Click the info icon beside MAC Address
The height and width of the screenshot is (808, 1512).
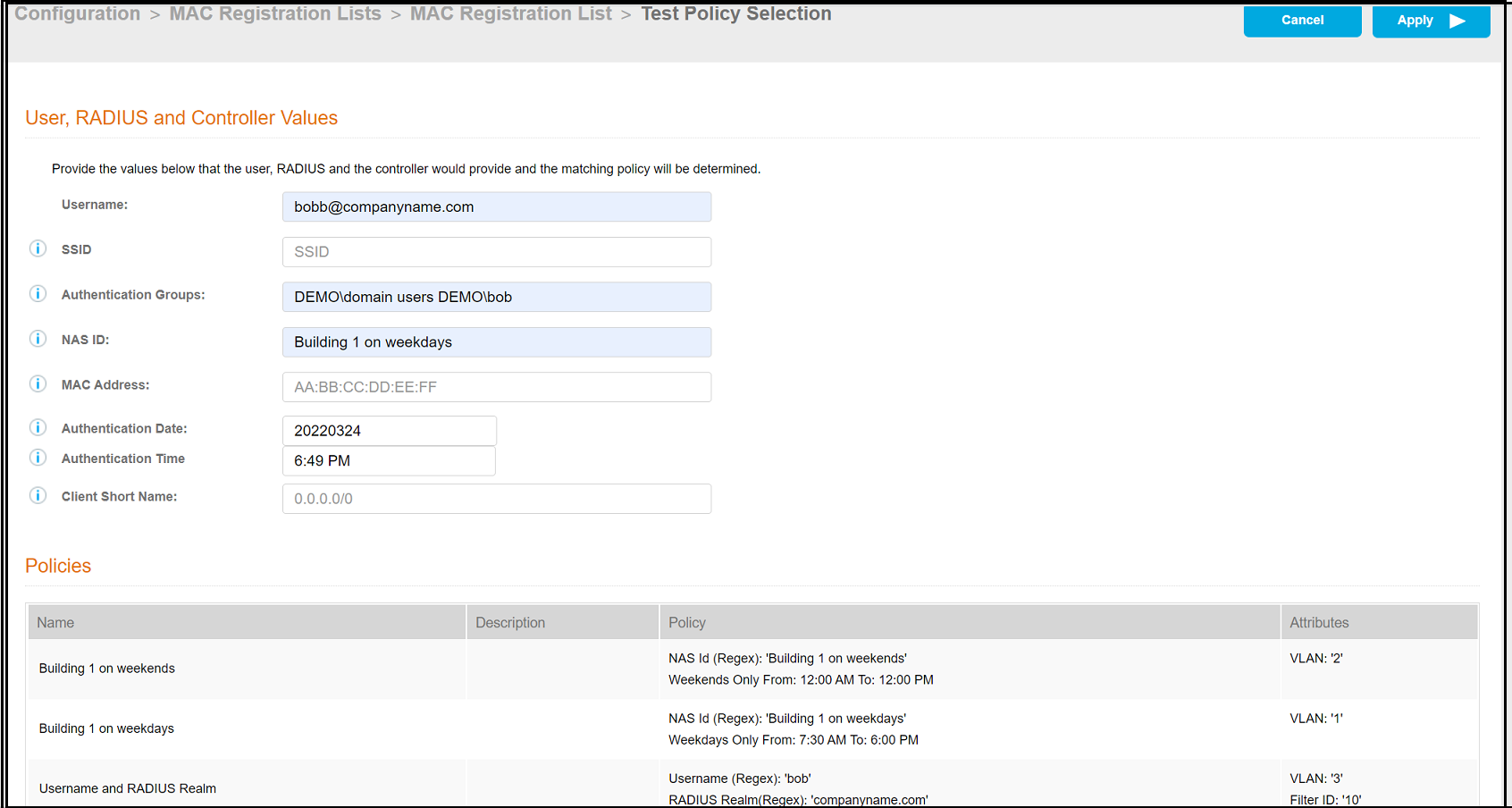click(38, 383)
